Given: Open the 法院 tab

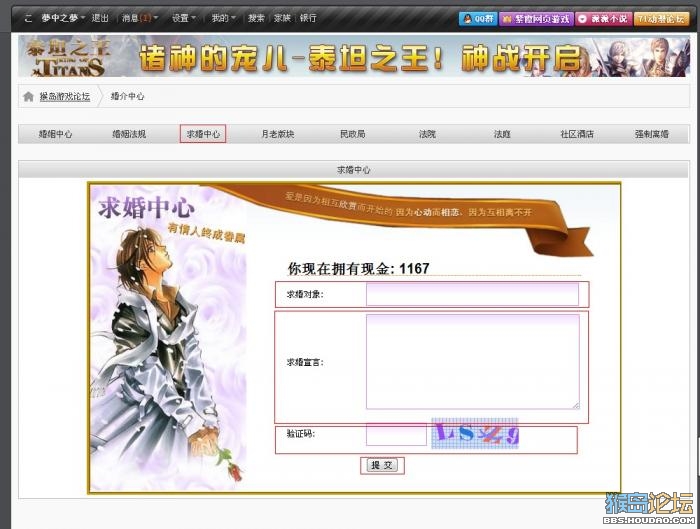Looking at the screenshot, I should (427, 134).
